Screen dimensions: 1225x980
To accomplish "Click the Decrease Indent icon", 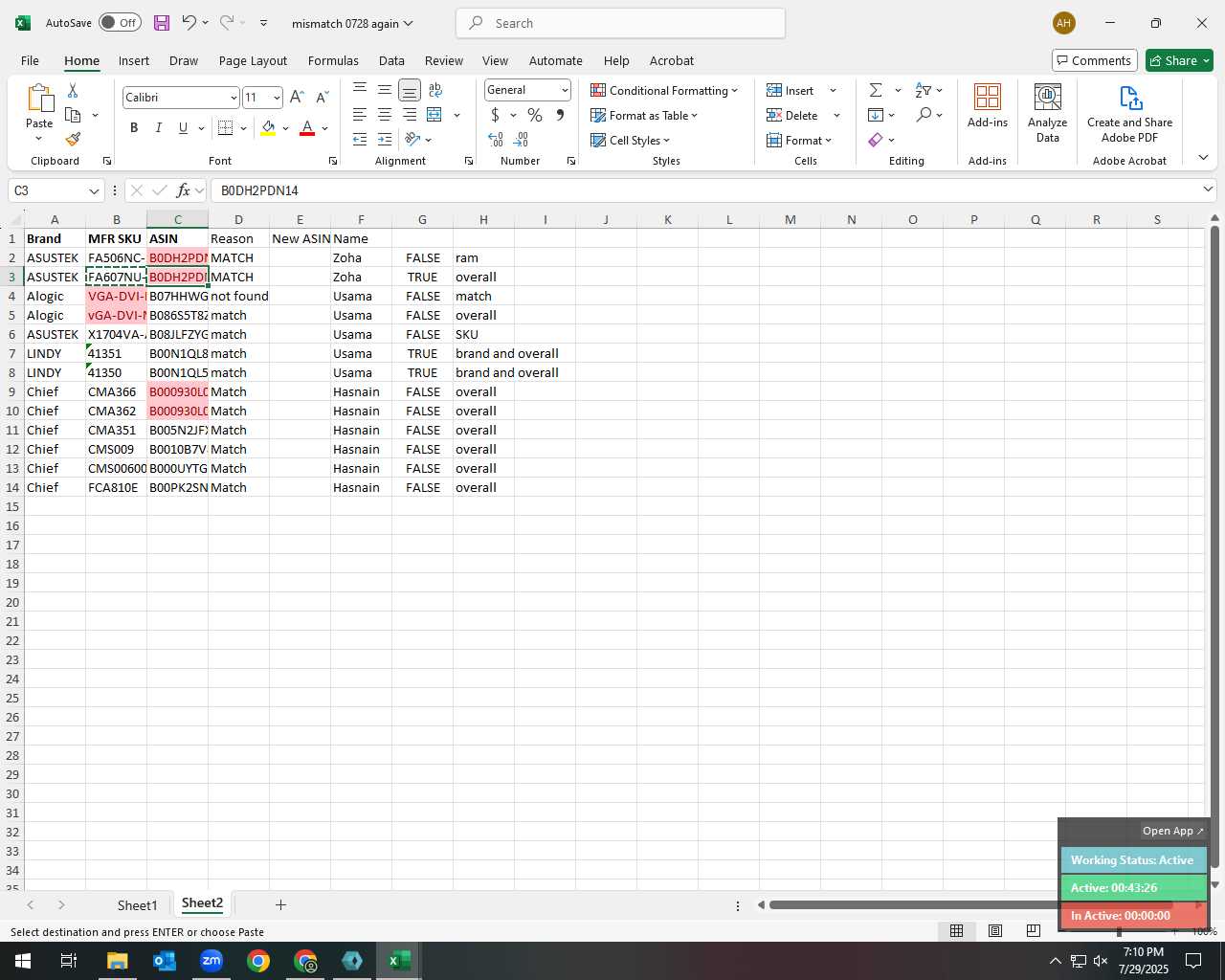I will (360, 140).
